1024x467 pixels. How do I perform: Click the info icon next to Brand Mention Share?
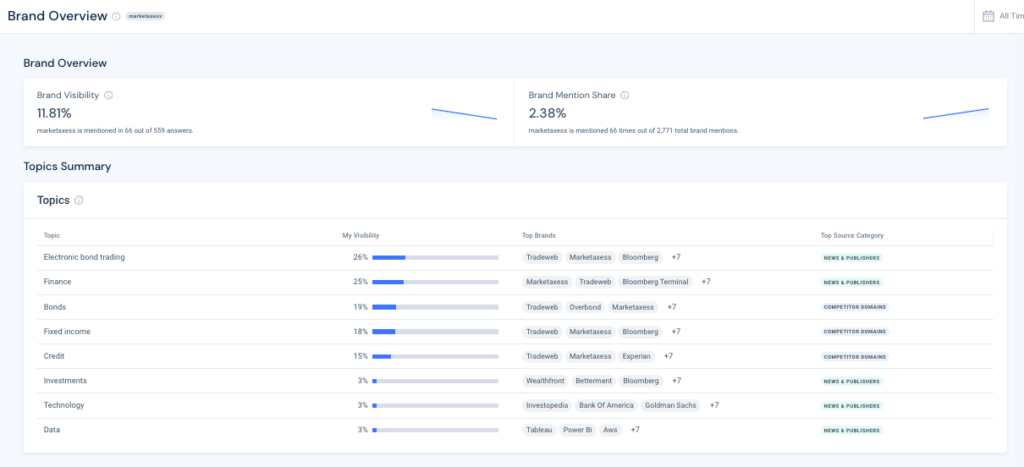click(624, 95)
